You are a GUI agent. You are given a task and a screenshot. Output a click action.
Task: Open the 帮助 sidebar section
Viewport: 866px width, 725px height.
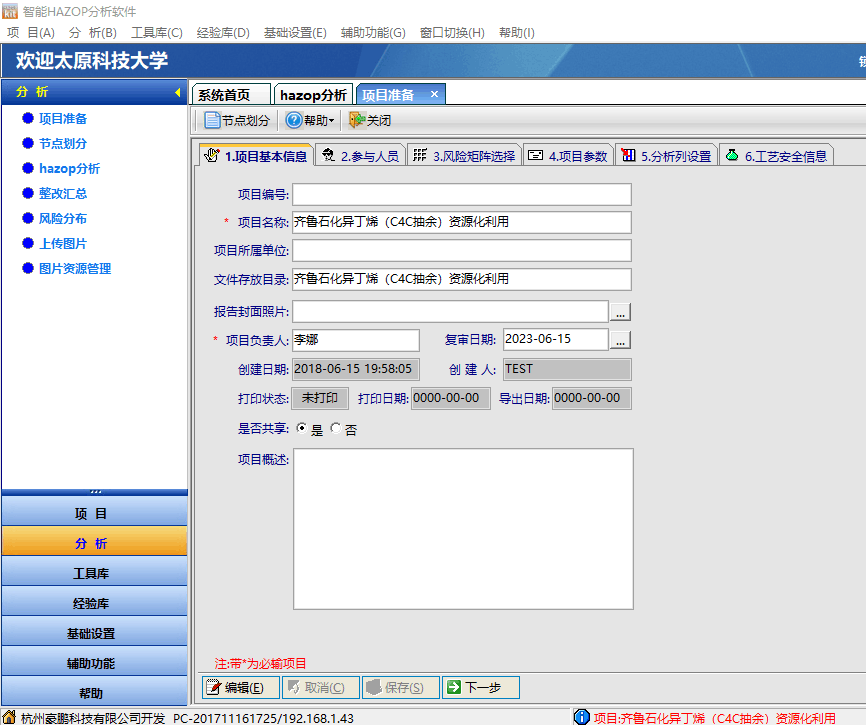(94, 691)
